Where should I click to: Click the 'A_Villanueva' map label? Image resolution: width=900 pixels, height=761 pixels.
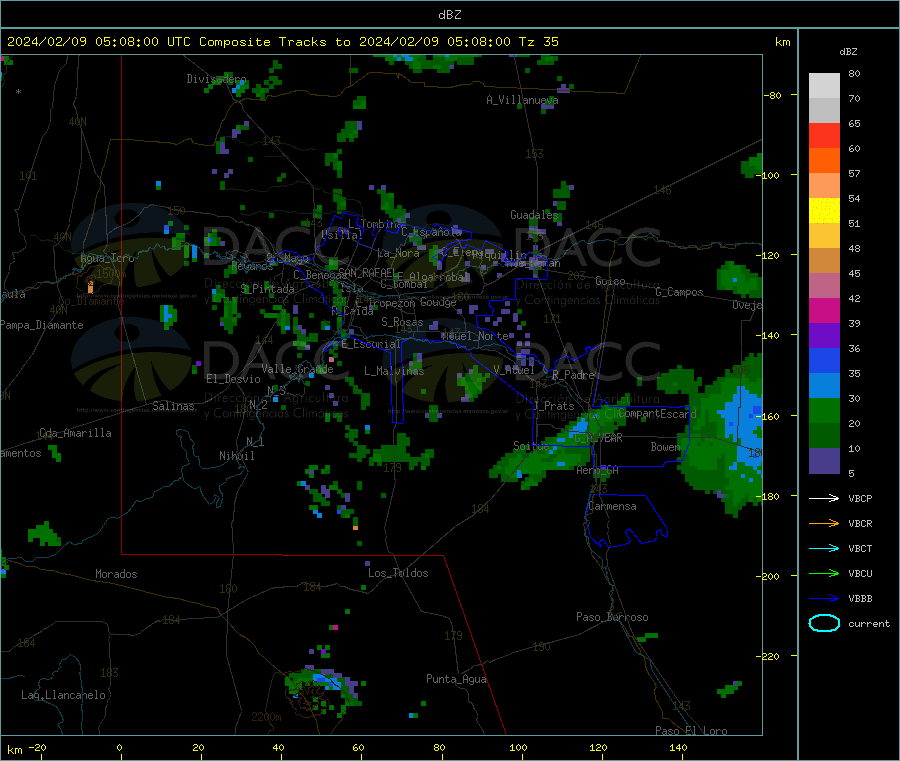(x=522, y=100)
